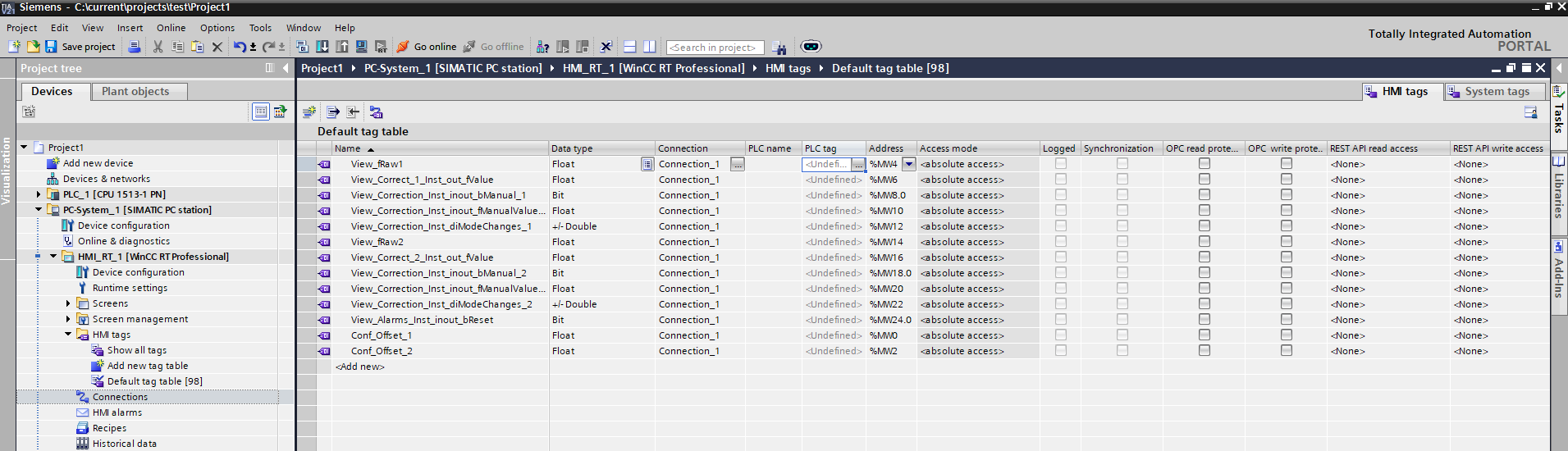The image size is (1568, 451).
Task: Toggle Logged checkbox for View_Correction_Inst_diModeChanges_1
Action: (1061, 226)
